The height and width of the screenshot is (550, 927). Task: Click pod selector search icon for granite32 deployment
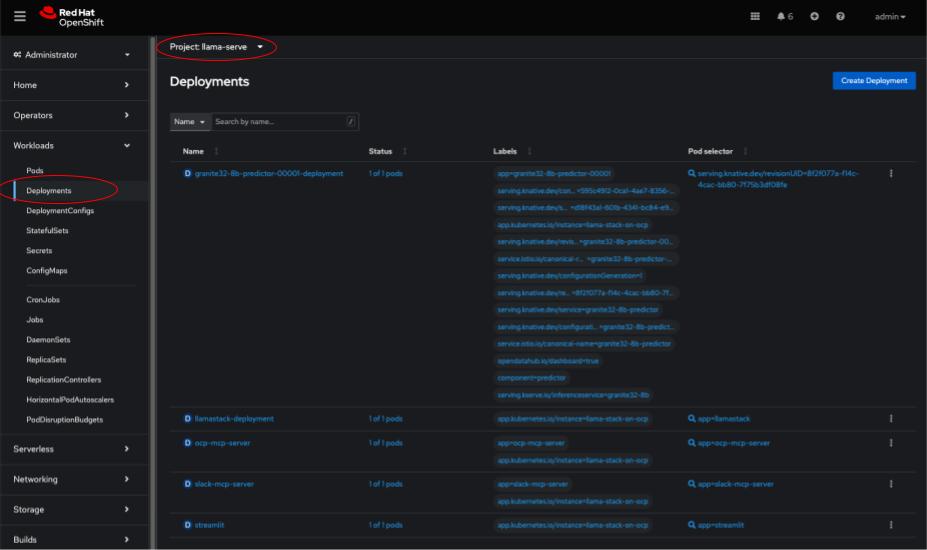(692, 173)
